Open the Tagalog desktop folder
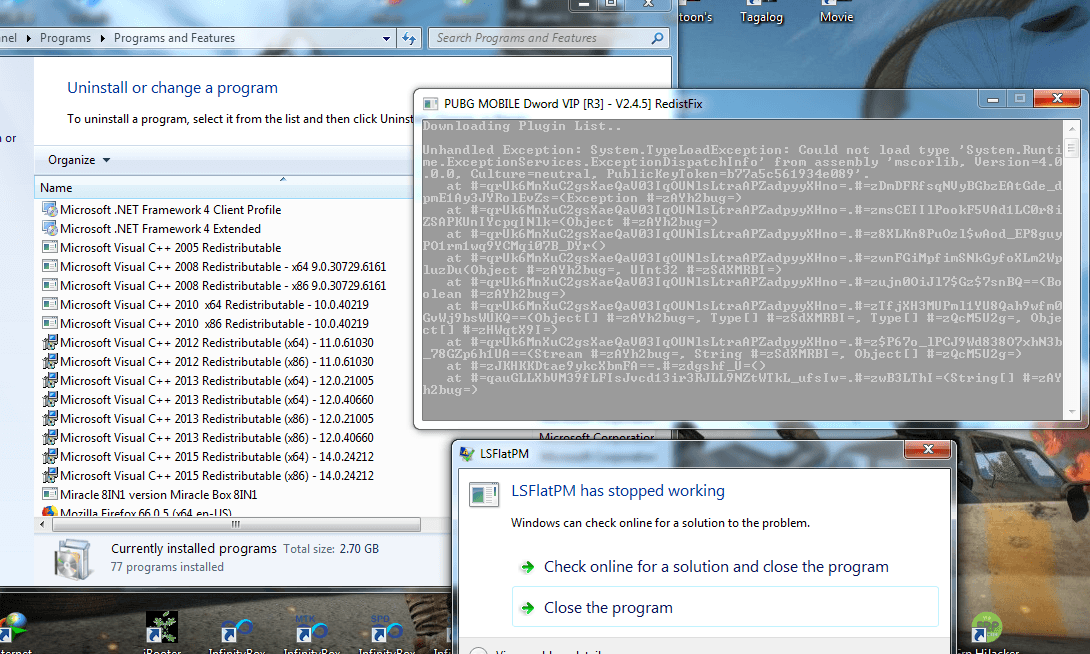1090x654 pixels. (x=761, y=13)
